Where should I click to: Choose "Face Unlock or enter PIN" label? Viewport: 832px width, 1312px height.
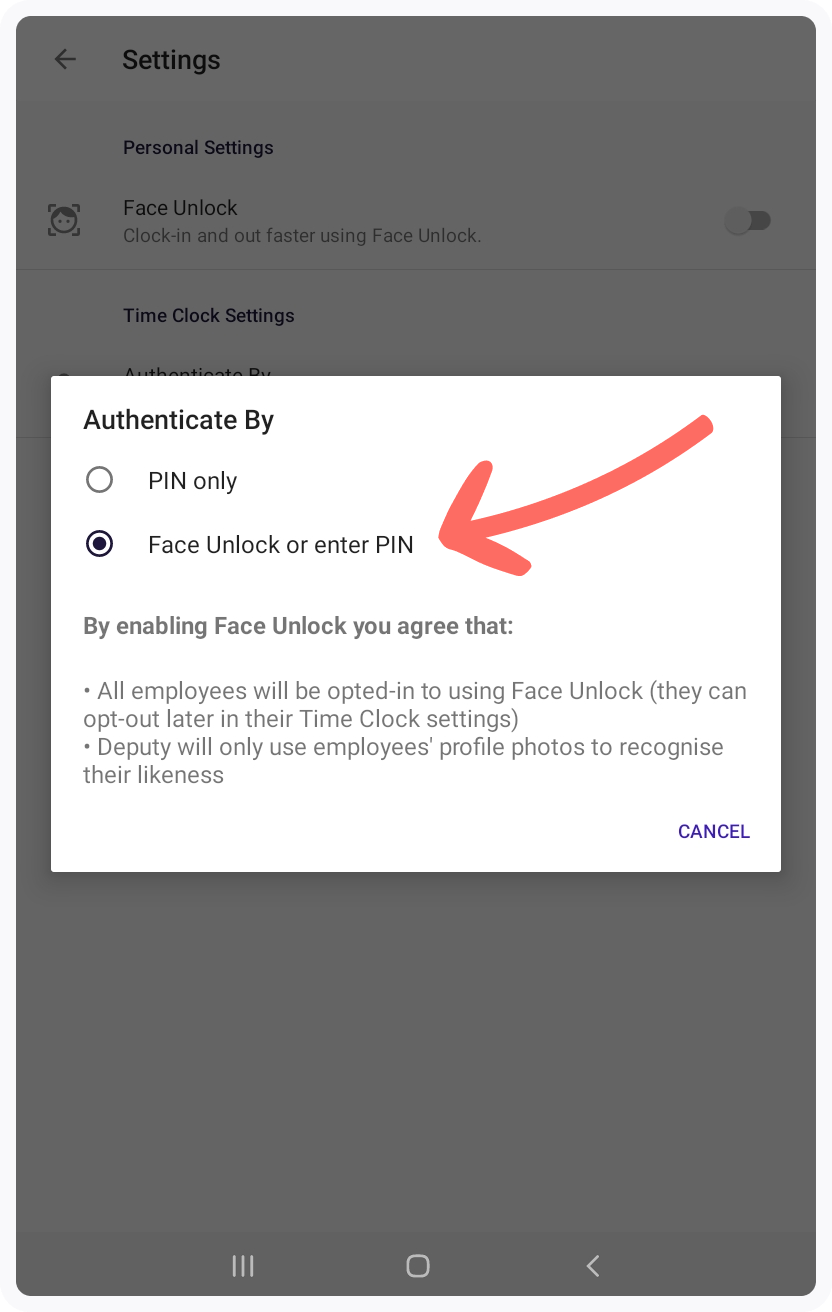coord(281,545)
